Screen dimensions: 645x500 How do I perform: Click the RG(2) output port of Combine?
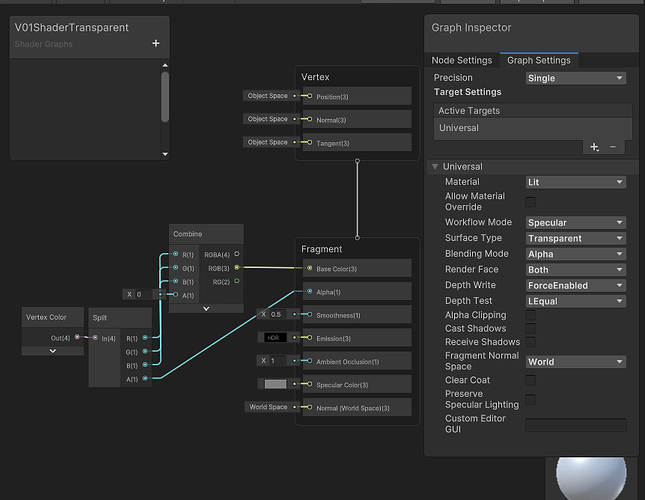tap(237, 281)
